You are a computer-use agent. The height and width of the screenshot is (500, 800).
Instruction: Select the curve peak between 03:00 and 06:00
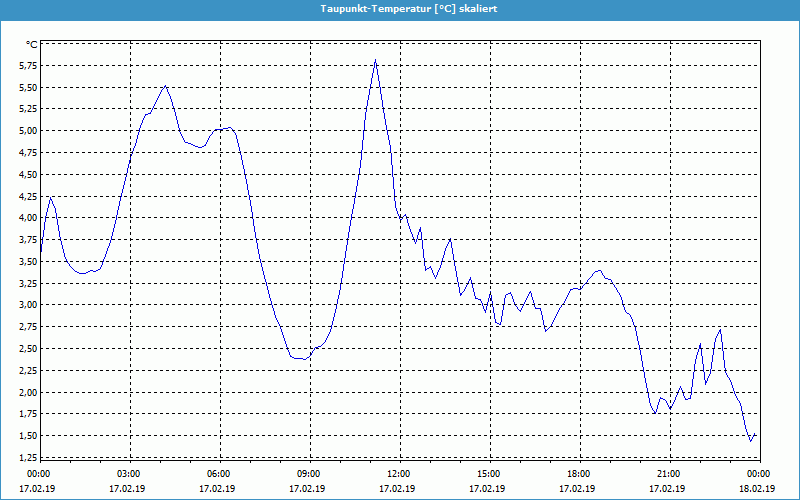pyautogui.click(x=165, y=86)
